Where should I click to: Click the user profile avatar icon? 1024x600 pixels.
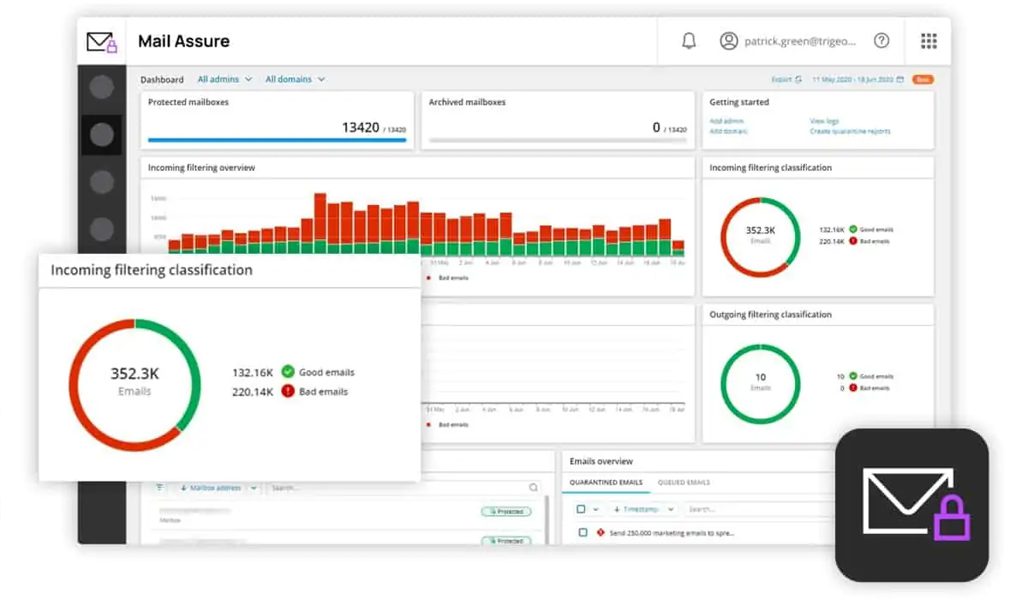pos(729,41)
